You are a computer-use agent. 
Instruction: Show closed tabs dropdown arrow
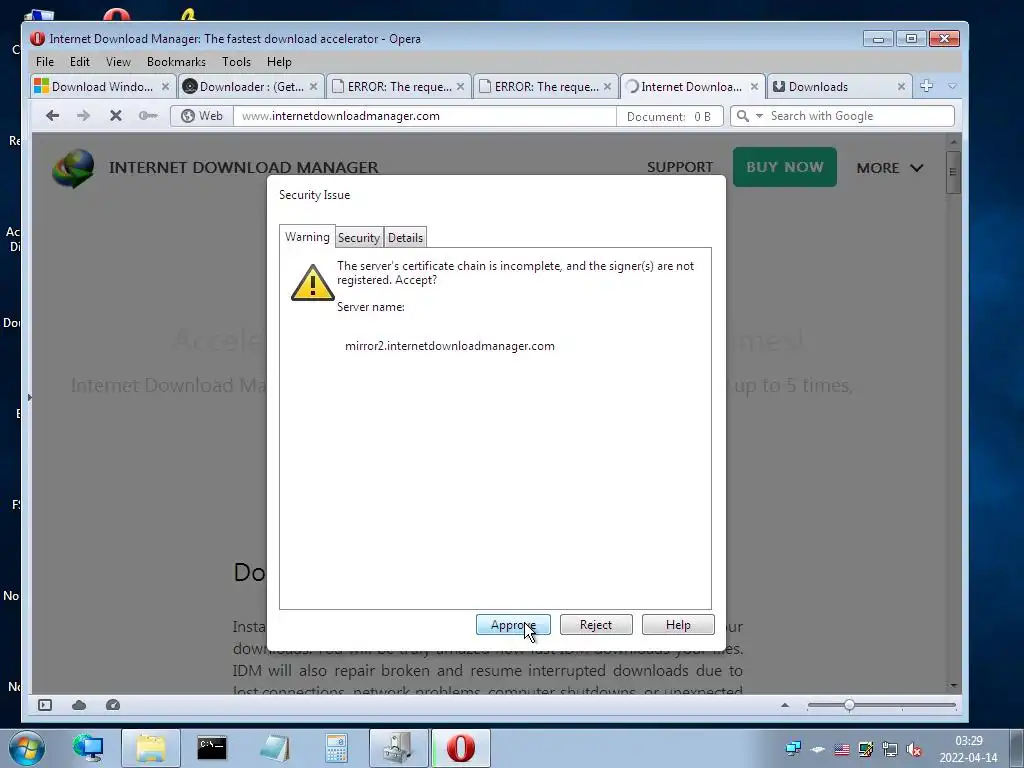(952, 86)
